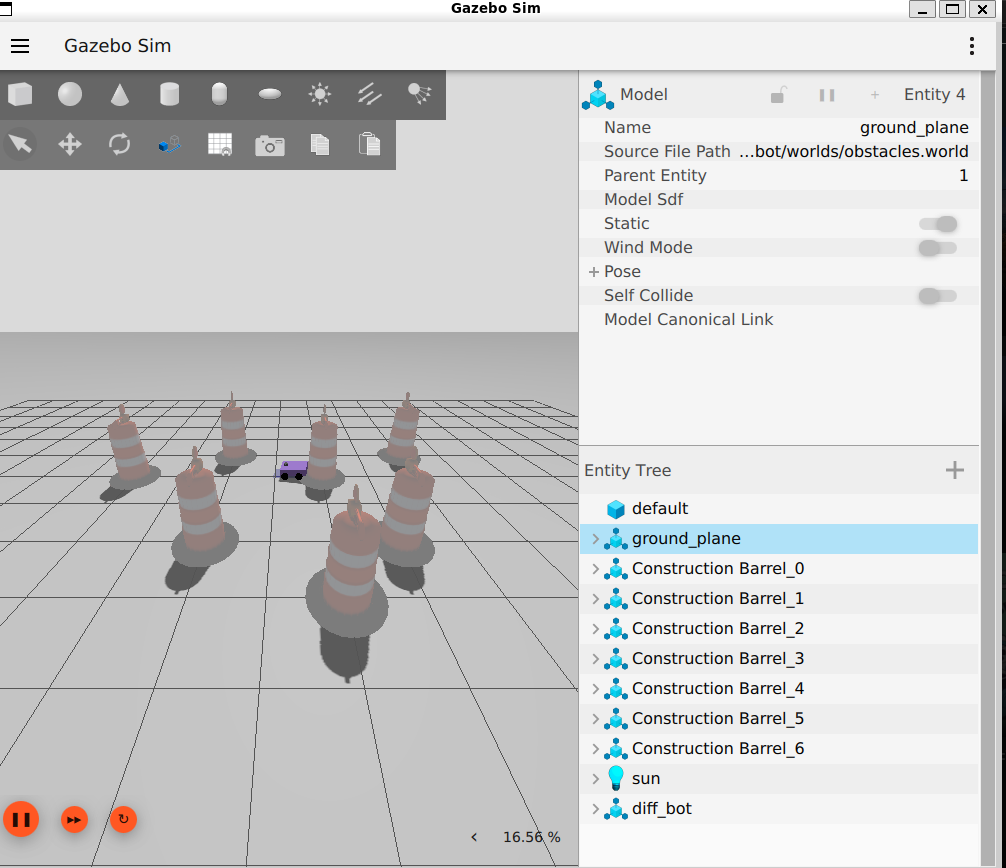Select the default world entity
The width and height of the screenshot is (1006, 868).
click(x=779, y=509)
